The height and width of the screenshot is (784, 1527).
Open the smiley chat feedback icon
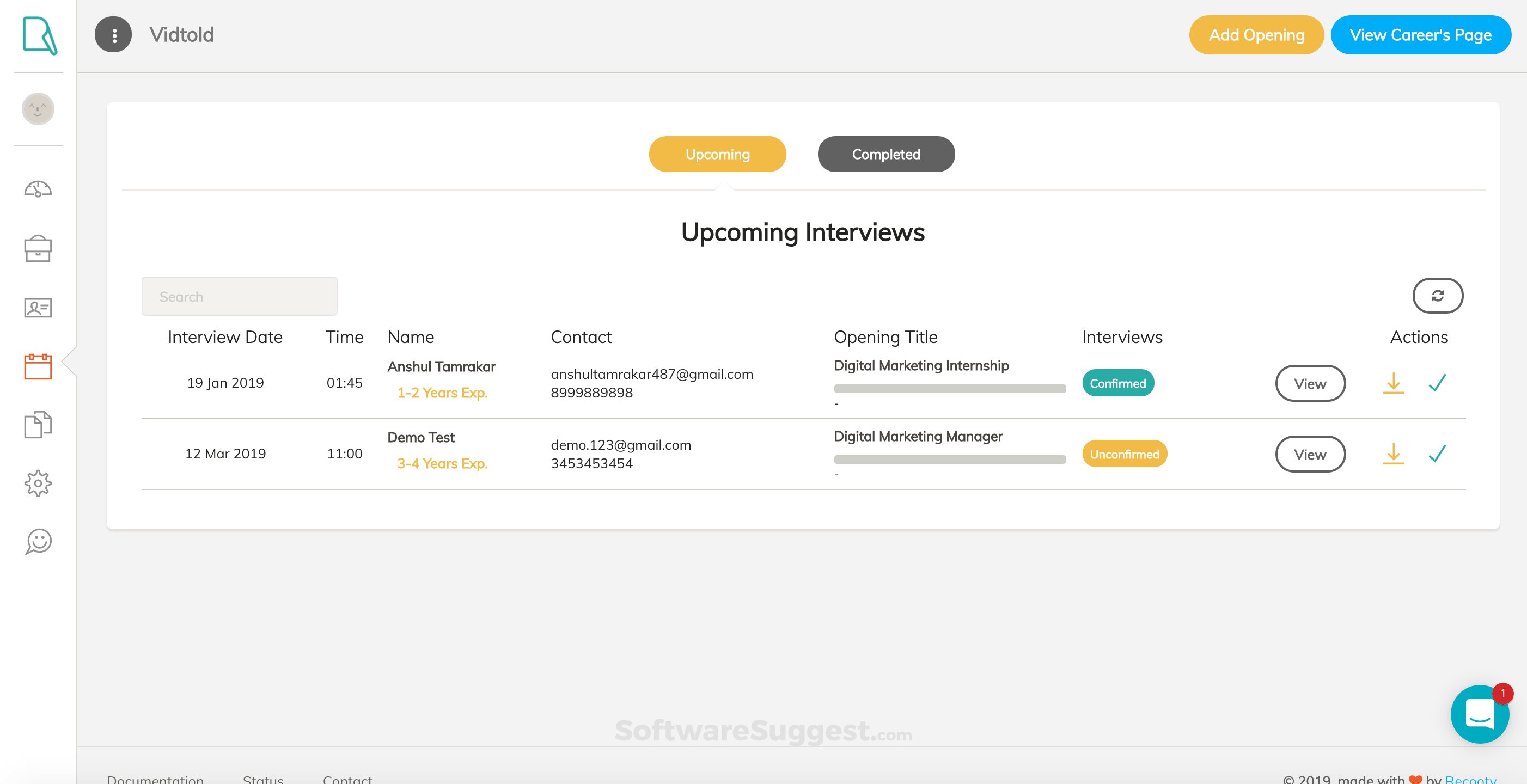(38, 541)
